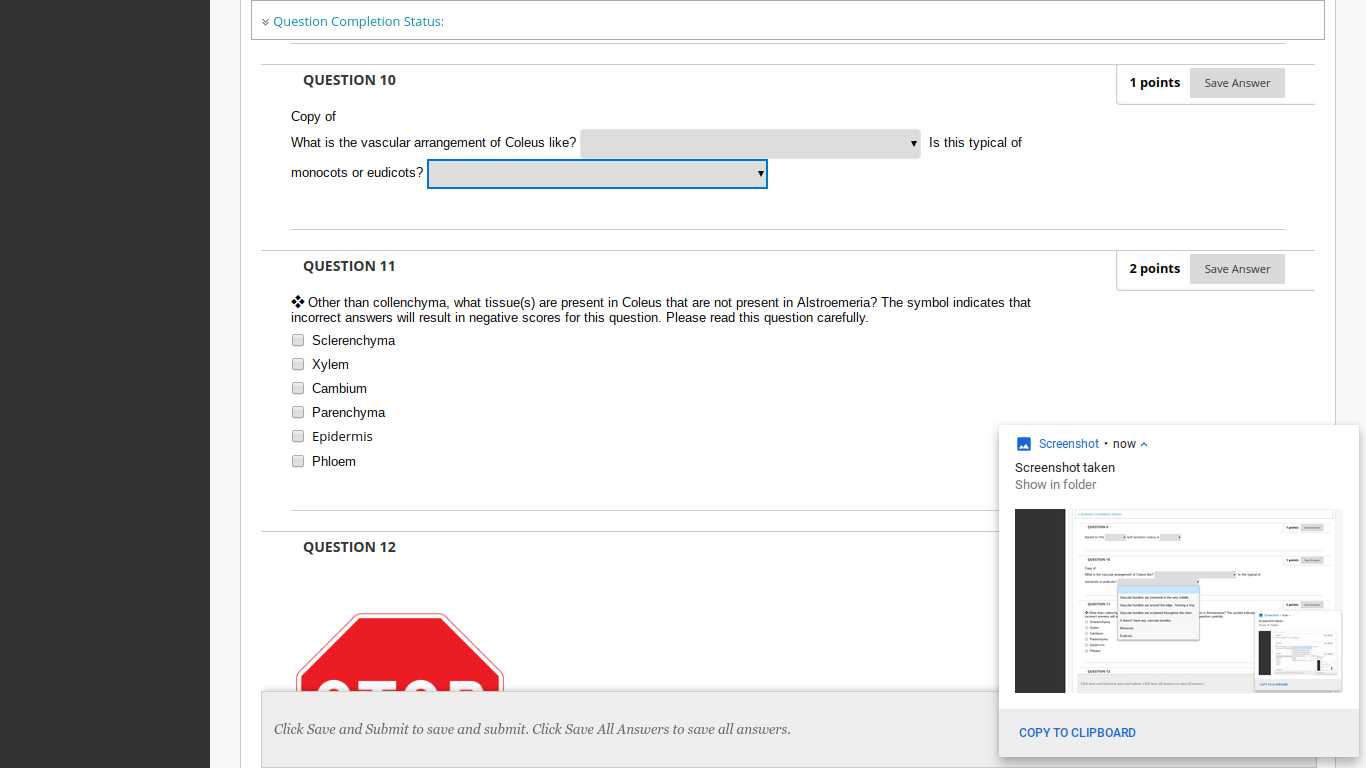Click the QUESTION 12 heading
Viewport: 1366px width, 768px height.
pyautogui.click(x=349, y=547)
